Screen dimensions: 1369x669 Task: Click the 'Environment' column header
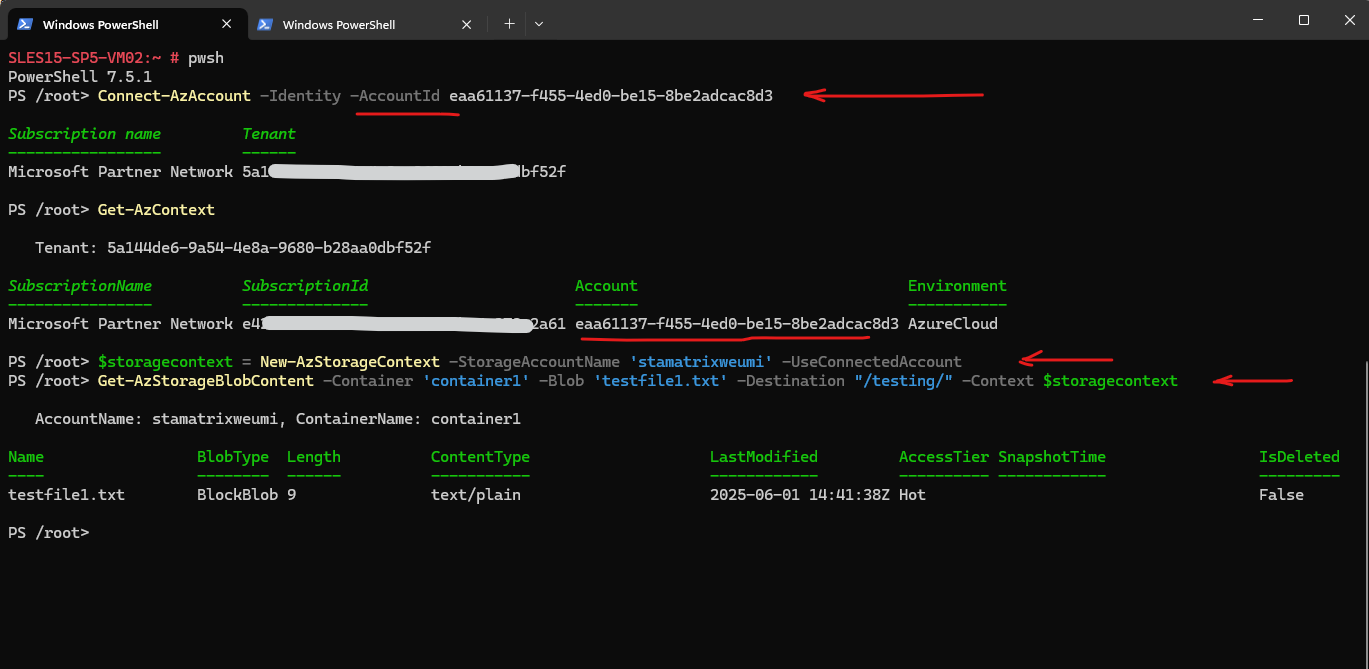[x=957, y=286]
